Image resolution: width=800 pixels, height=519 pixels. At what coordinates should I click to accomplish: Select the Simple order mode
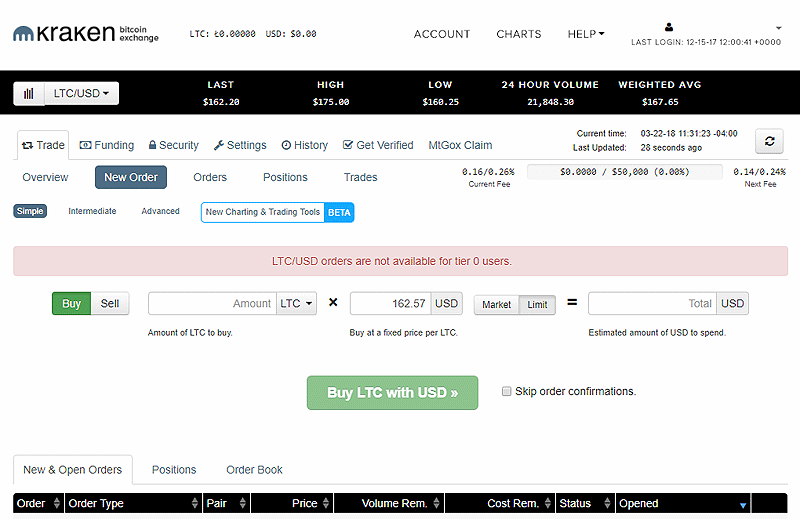(30, 211)
